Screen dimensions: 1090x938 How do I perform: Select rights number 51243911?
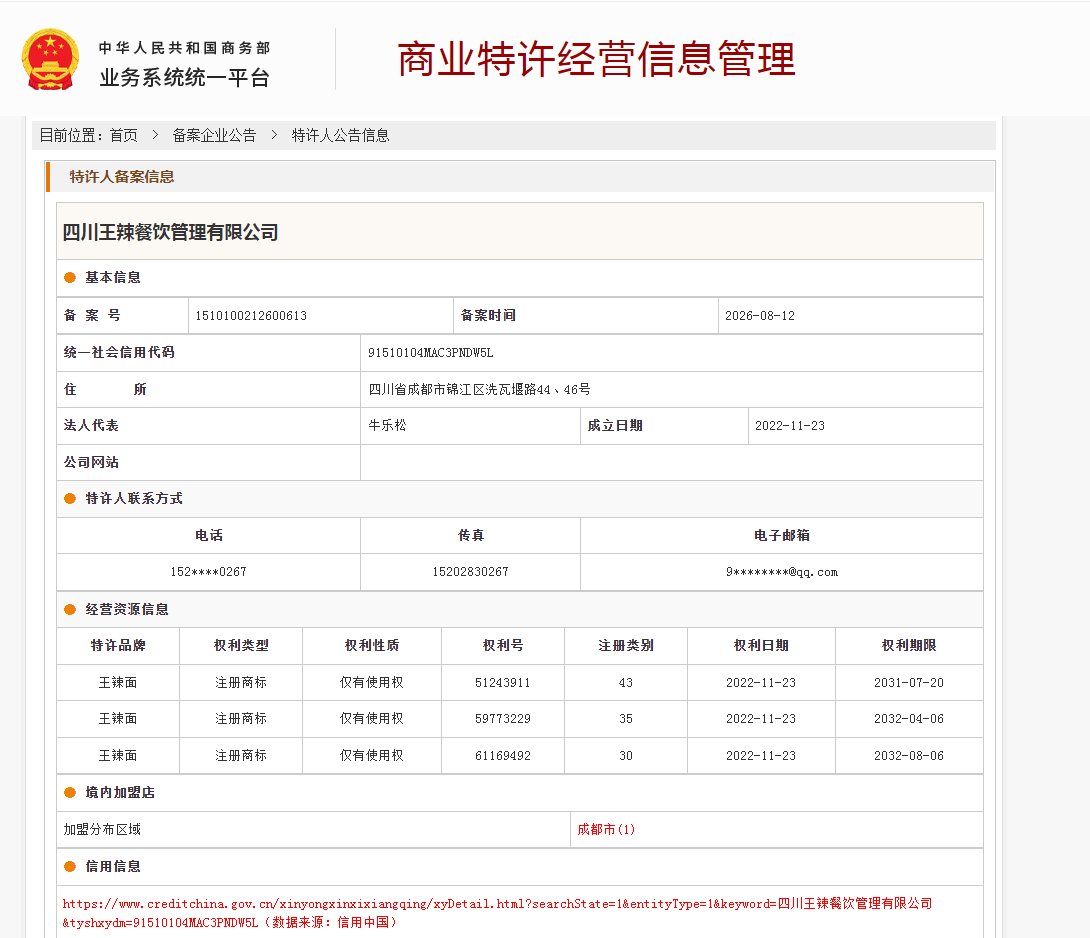tap(503, 683)
